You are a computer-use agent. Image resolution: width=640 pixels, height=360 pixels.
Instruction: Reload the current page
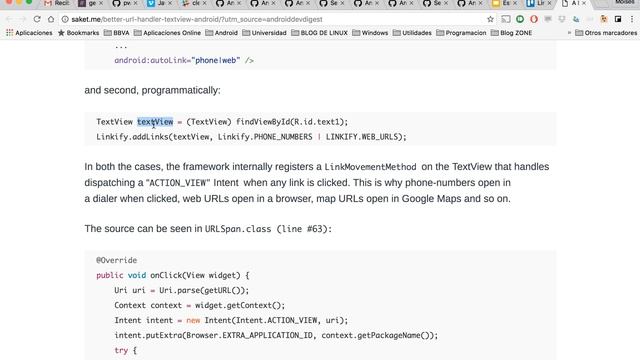pos(37,19)
